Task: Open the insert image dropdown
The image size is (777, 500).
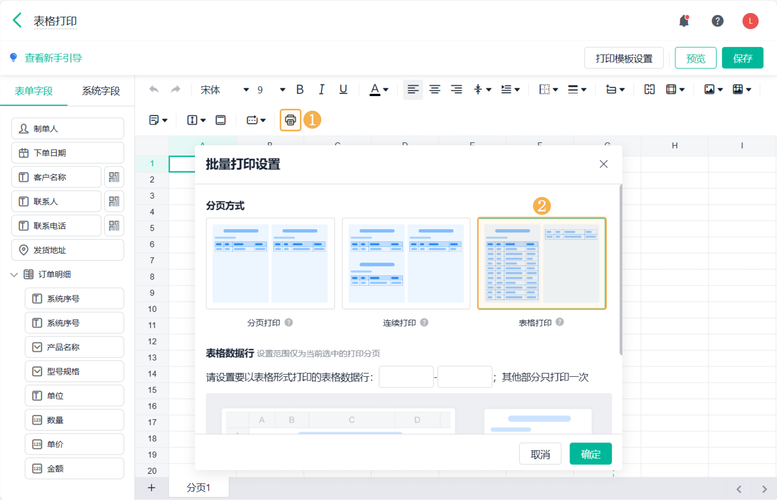Action: [714, 89]
